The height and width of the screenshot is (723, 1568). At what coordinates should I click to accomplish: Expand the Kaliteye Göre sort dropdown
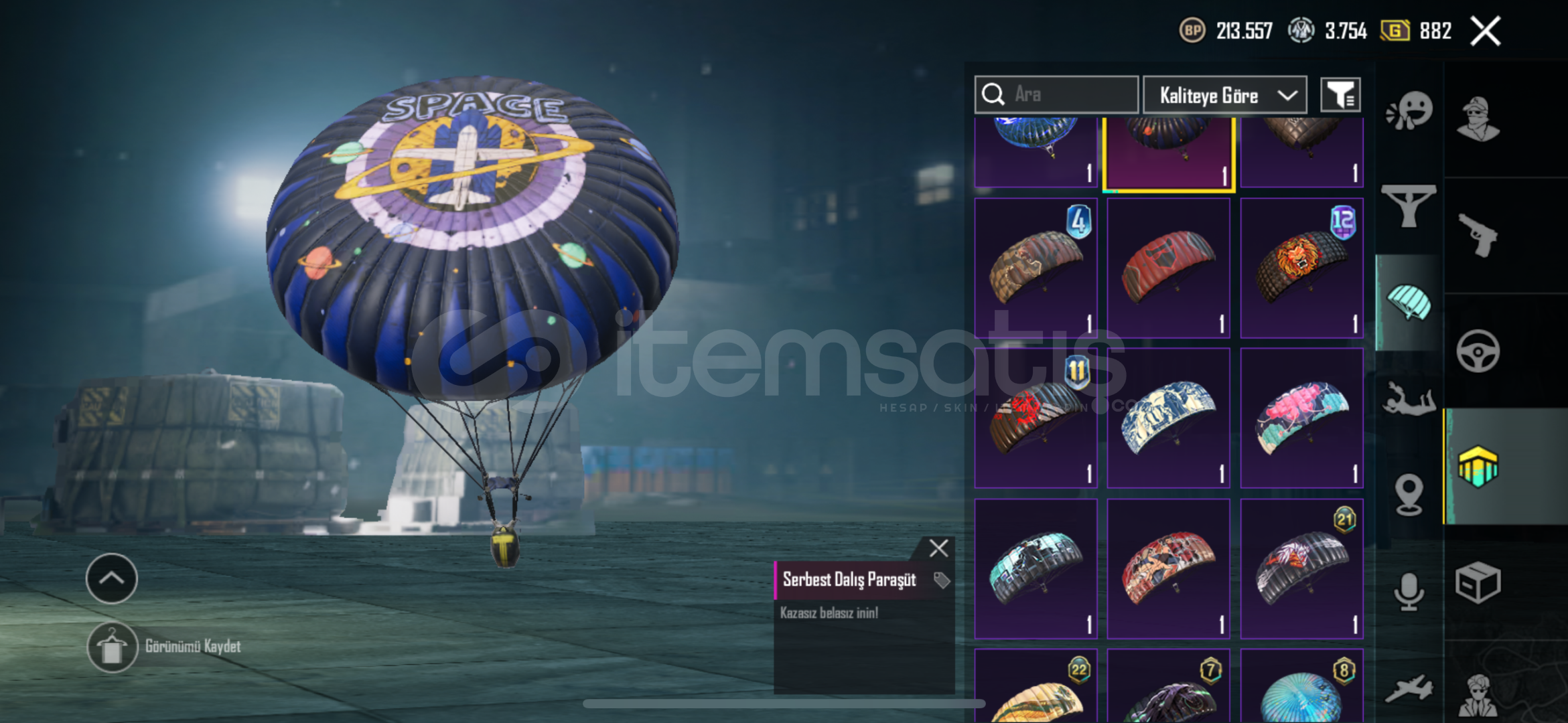[1225, 95]
